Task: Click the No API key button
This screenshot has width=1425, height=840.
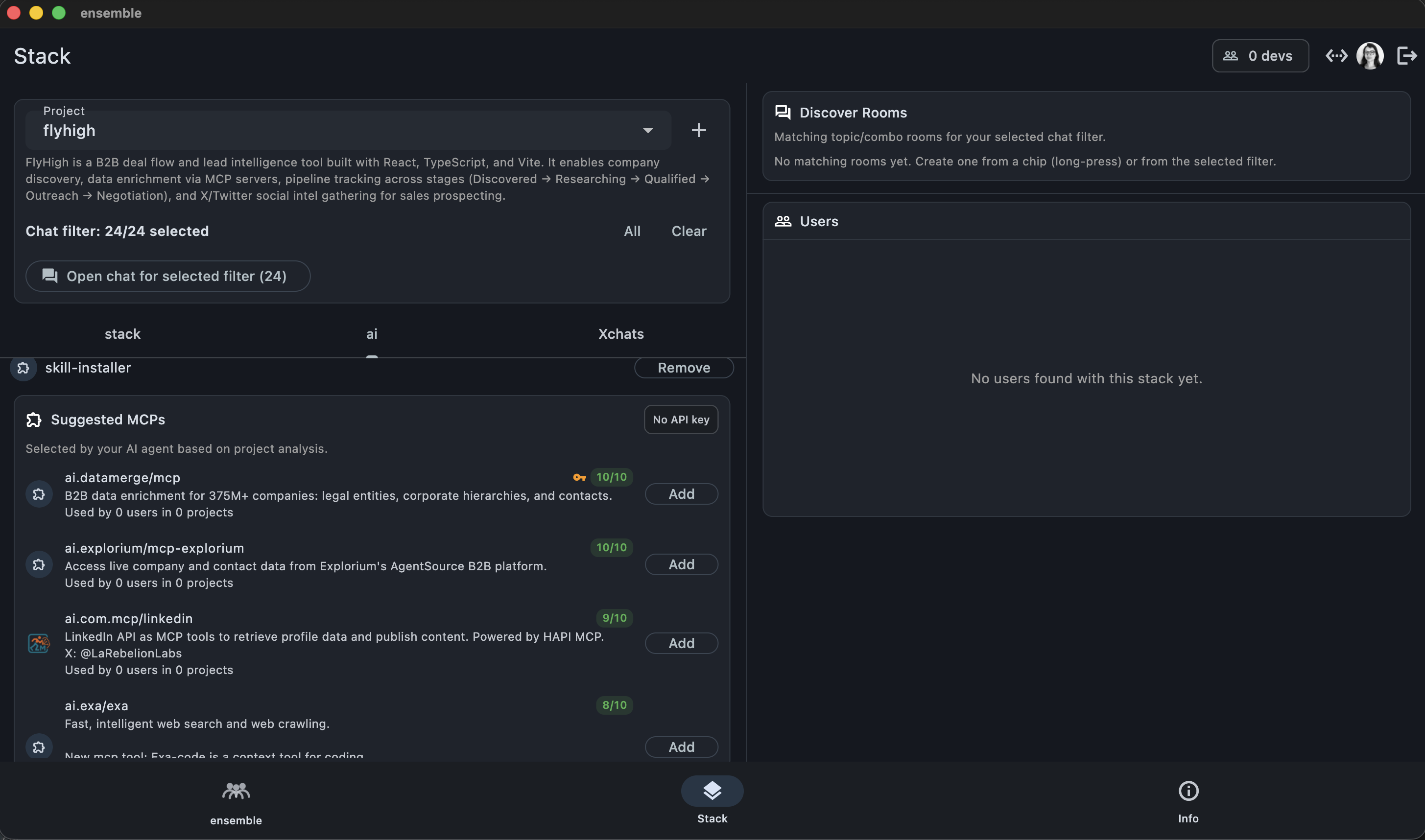Action: coord(681,420)
